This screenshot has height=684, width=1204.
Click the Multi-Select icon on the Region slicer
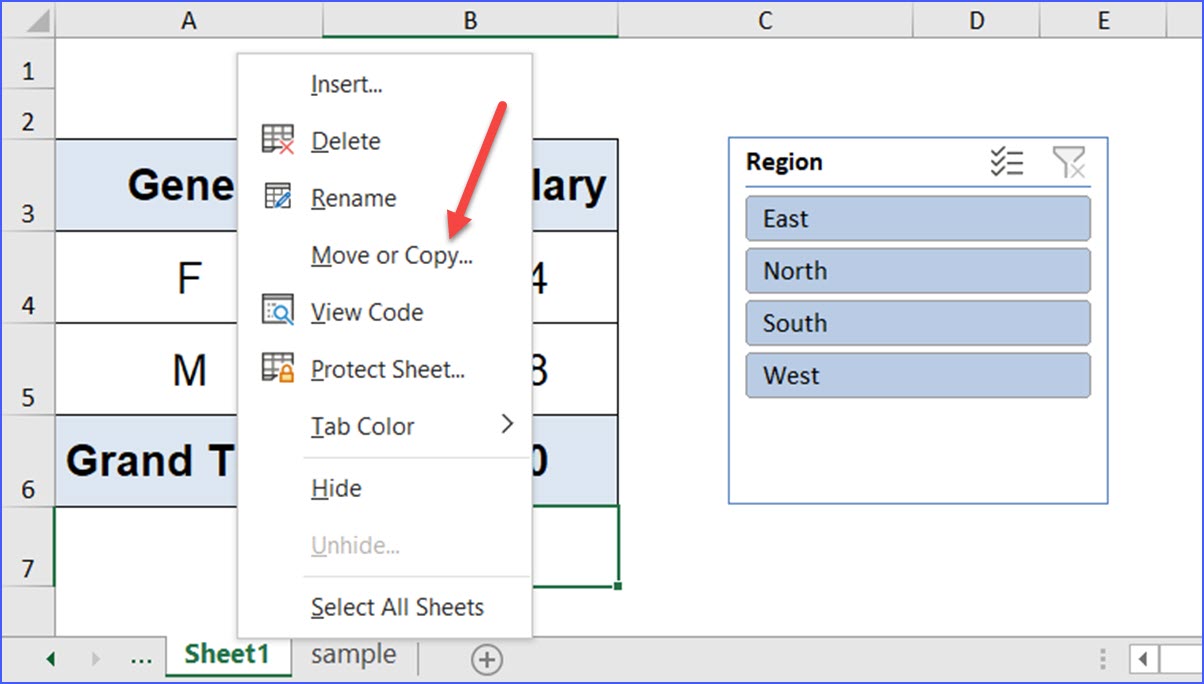1009,161
